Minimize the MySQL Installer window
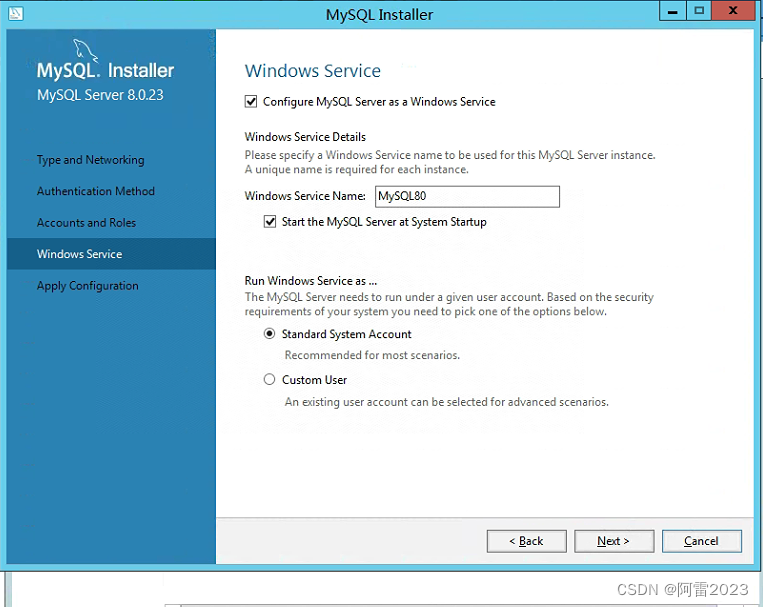 click(672, 11)
